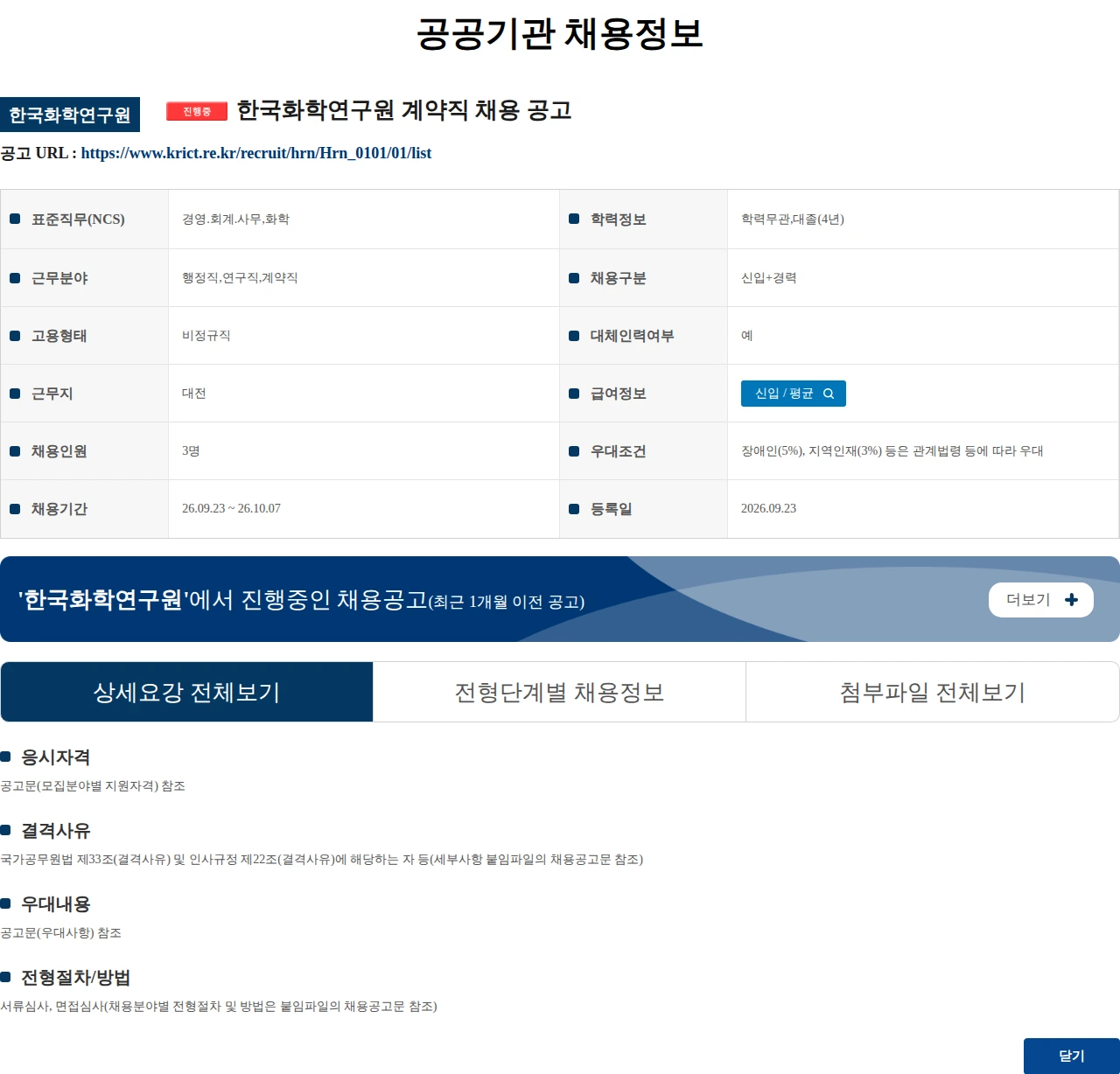The image size is (1120, 1074).
Task: Click the value 경영.회계.사무,화학
Action: (x=235, y=220)
